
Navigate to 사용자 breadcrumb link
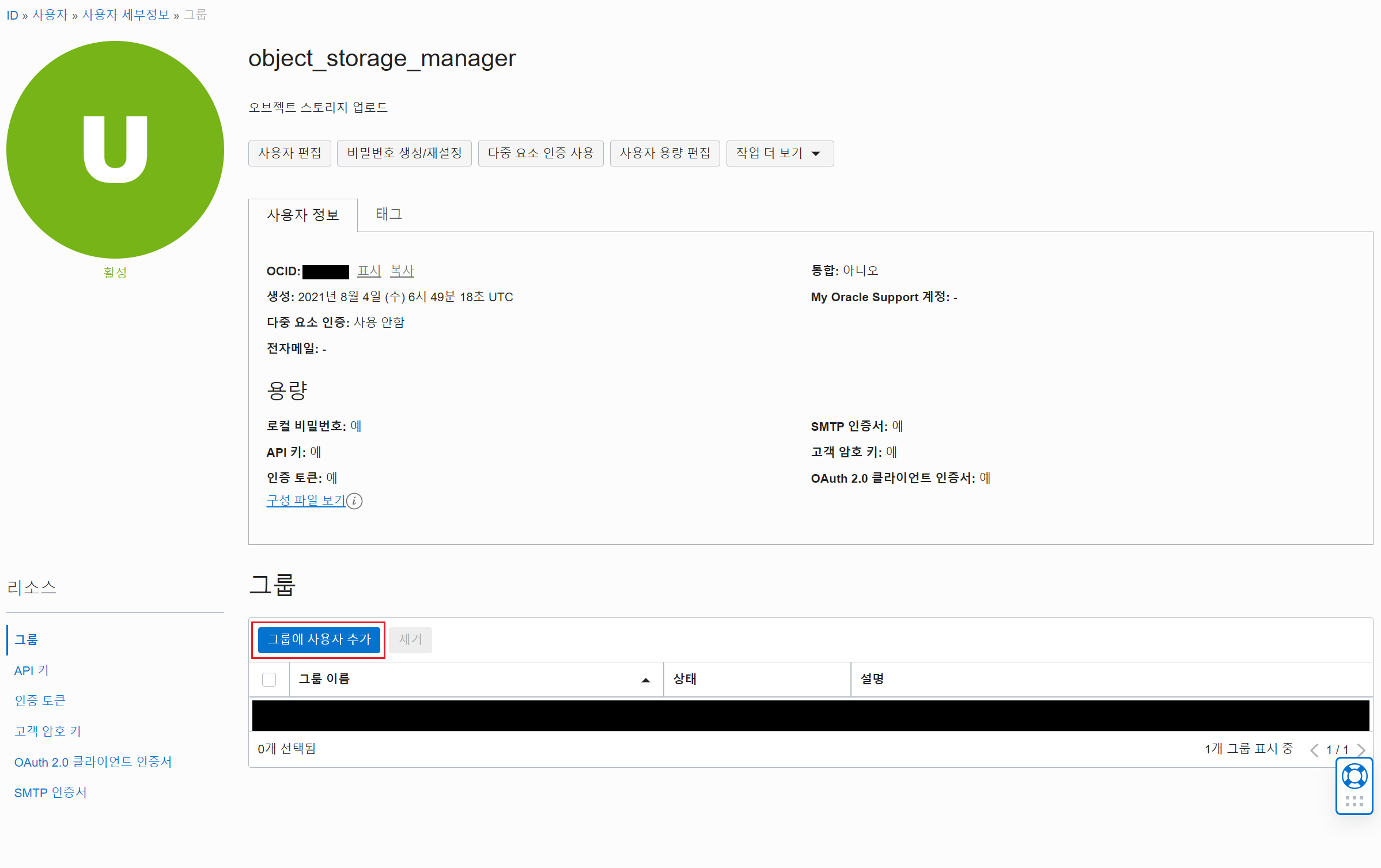(50, 15)
